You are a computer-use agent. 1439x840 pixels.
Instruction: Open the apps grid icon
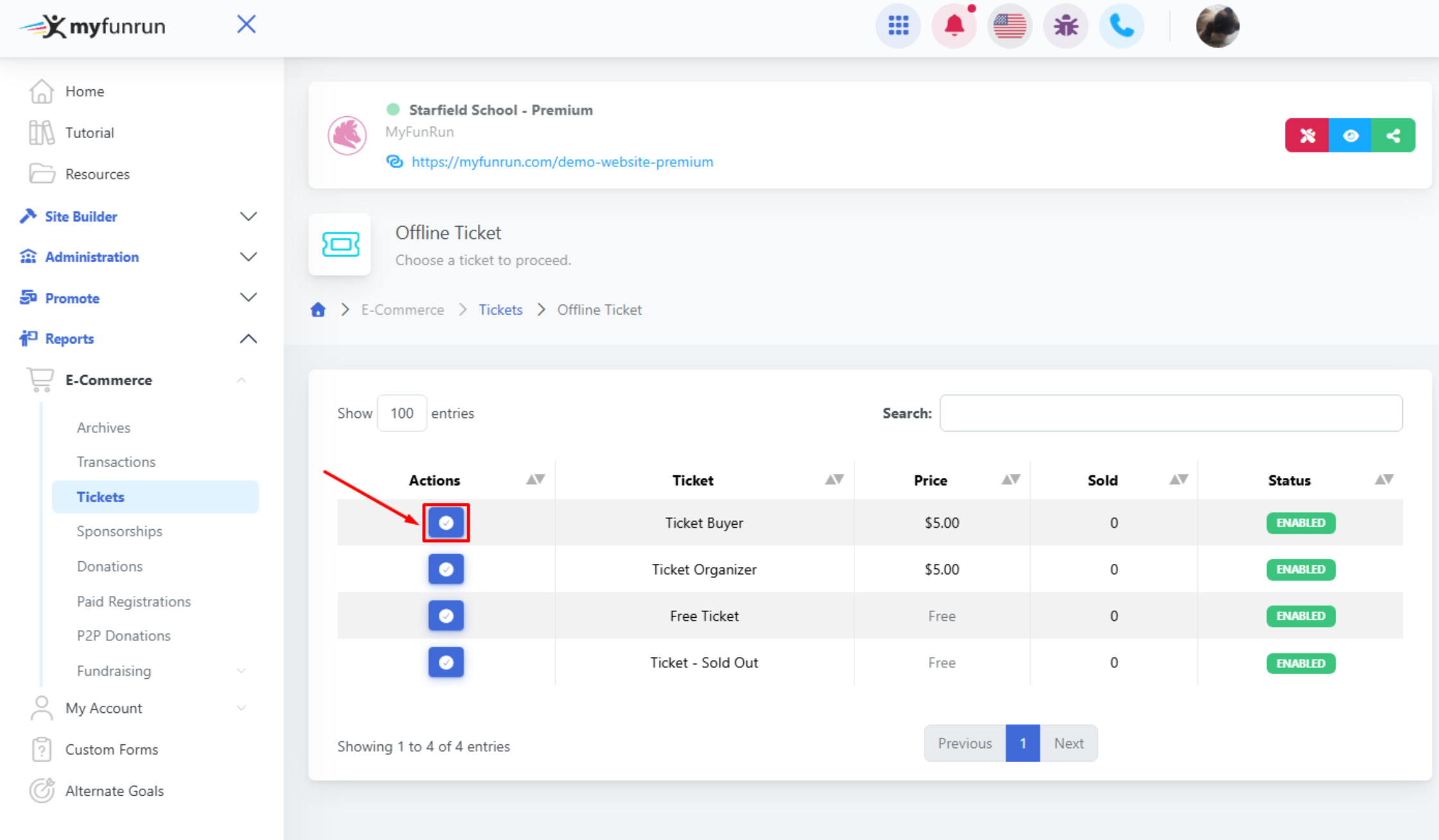point(897,26)
